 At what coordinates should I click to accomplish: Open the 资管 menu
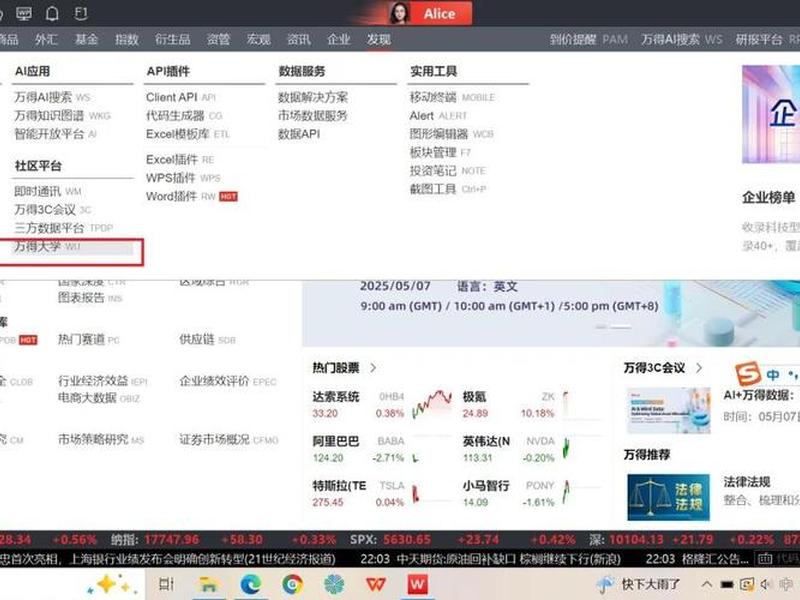tap(218, 39)
